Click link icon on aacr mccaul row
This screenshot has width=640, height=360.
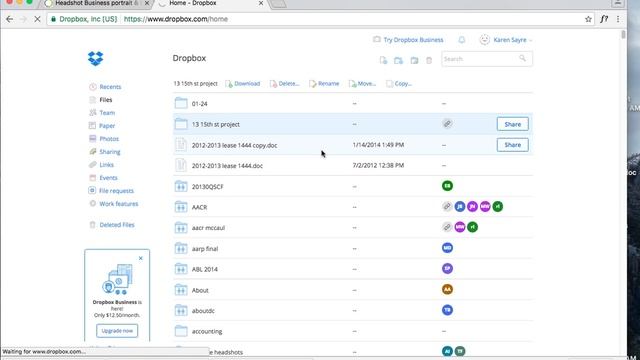[x=447, y=227]
